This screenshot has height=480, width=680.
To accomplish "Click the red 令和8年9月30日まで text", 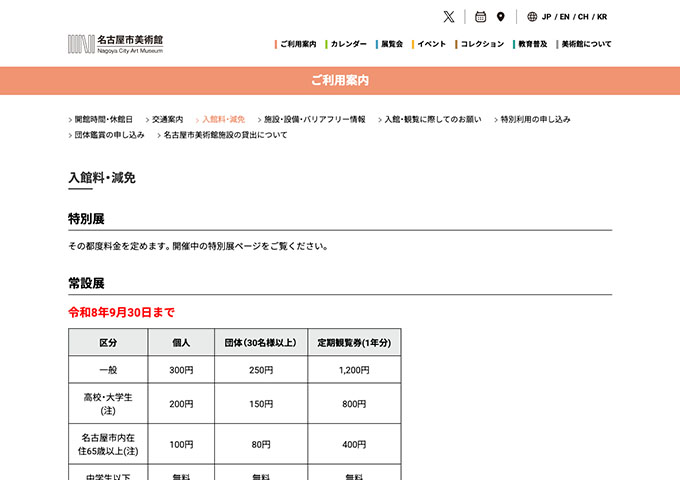I will [121, 312].
